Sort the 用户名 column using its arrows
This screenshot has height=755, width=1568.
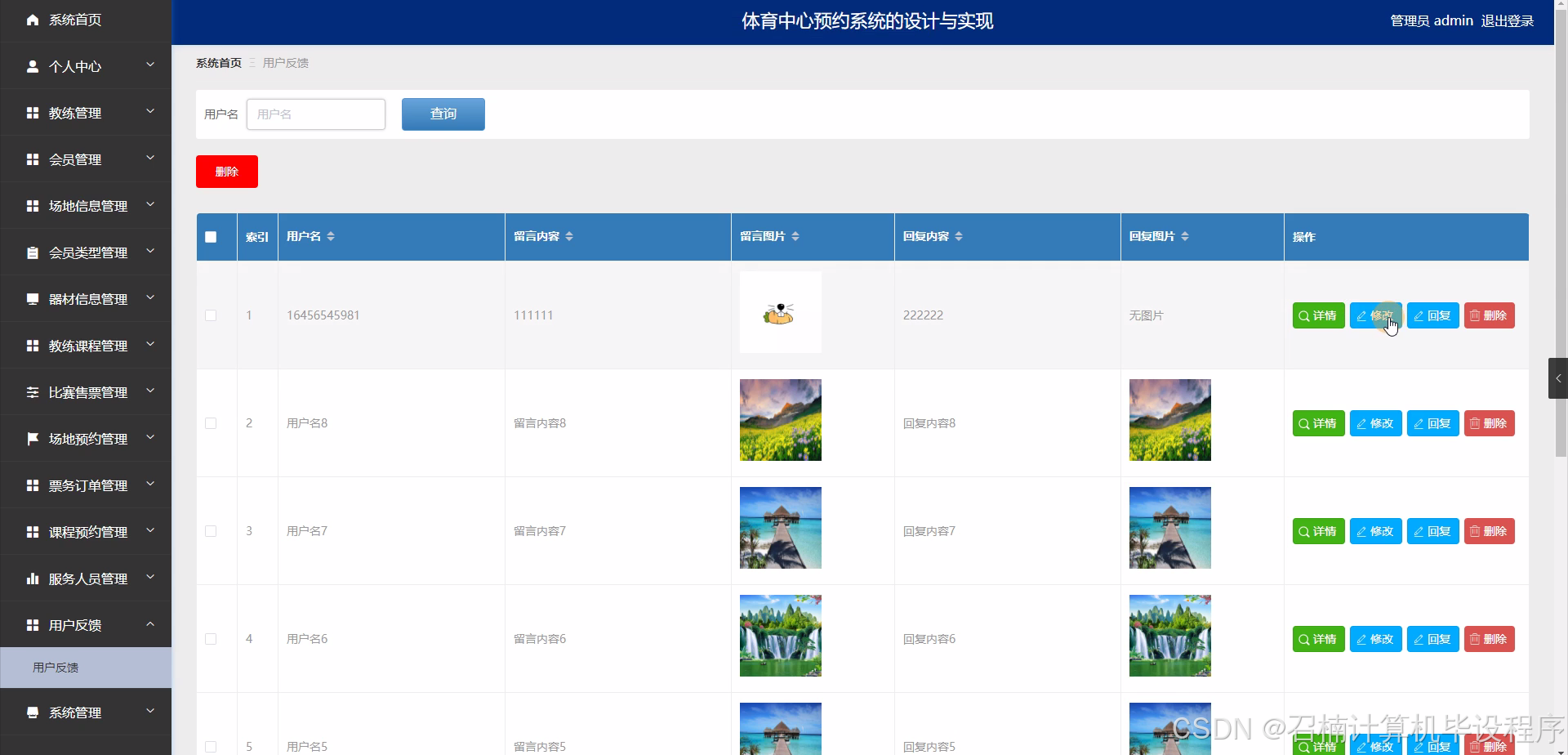point(331,236)
